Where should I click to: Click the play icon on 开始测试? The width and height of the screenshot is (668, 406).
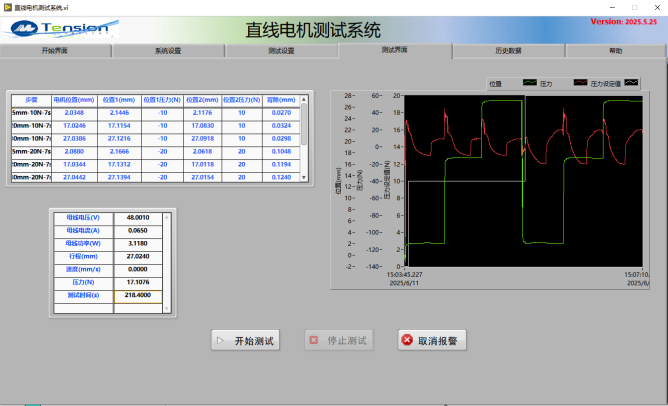click(220, 341)
